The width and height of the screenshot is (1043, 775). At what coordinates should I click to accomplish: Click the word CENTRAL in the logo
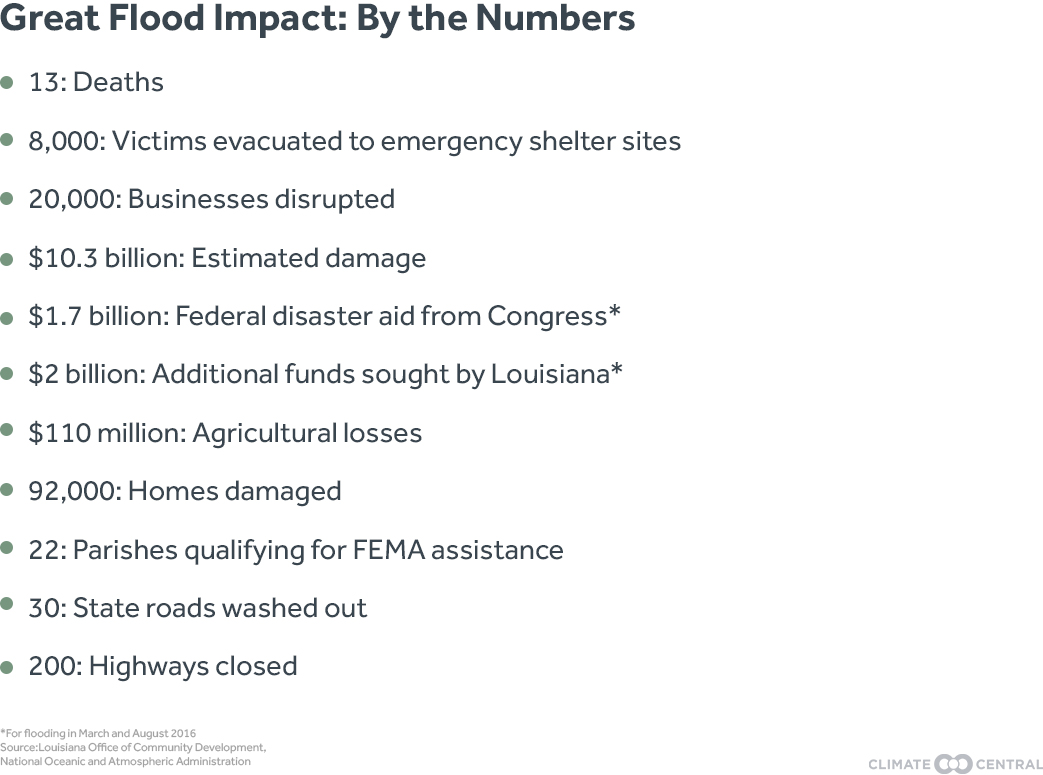(x=1009, y=765)
